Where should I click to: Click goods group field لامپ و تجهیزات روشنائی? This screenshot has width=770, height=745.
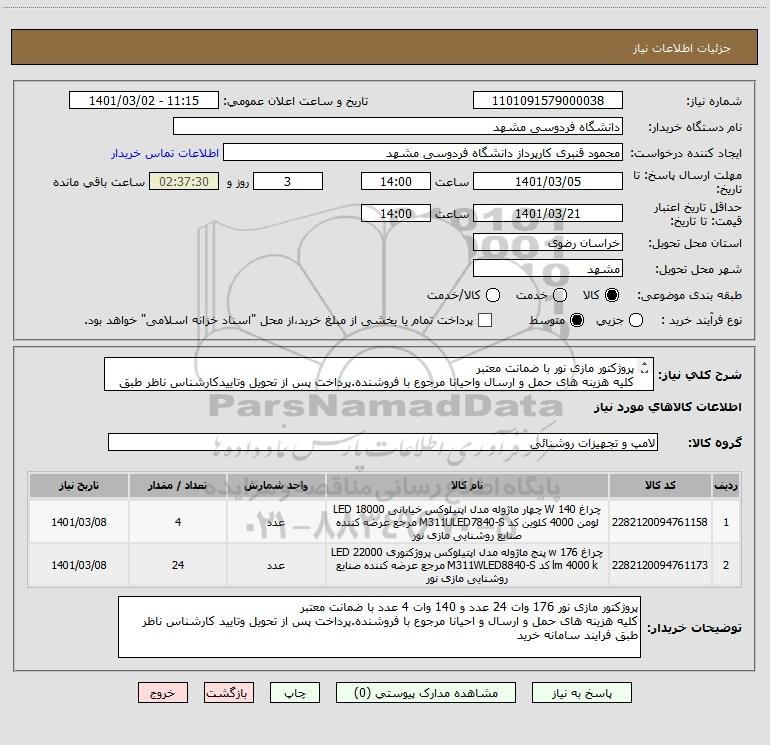tap(383, 442)
